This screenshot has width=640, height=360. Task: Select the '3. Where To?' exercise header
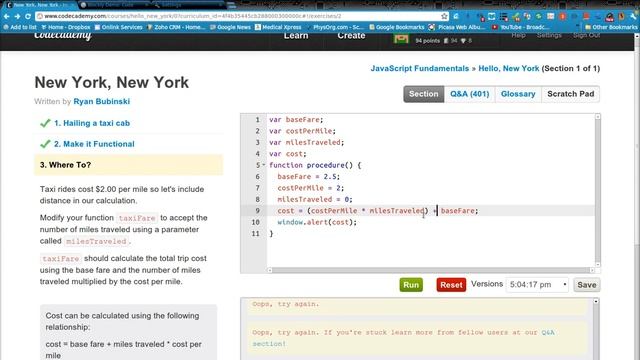[x=129, y=165]
